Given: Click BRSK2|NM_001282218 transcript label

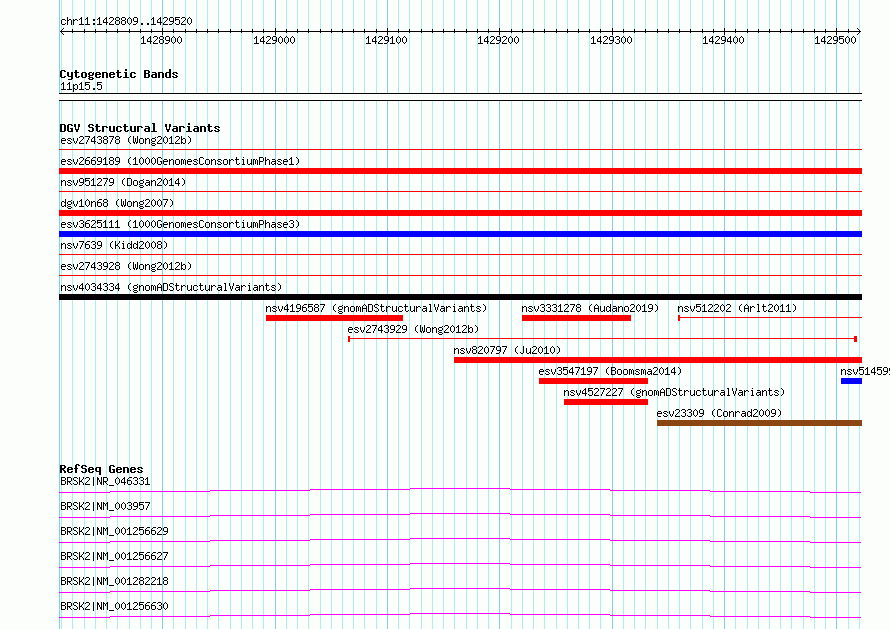Looking at the screenshot, I should [114, 581].
